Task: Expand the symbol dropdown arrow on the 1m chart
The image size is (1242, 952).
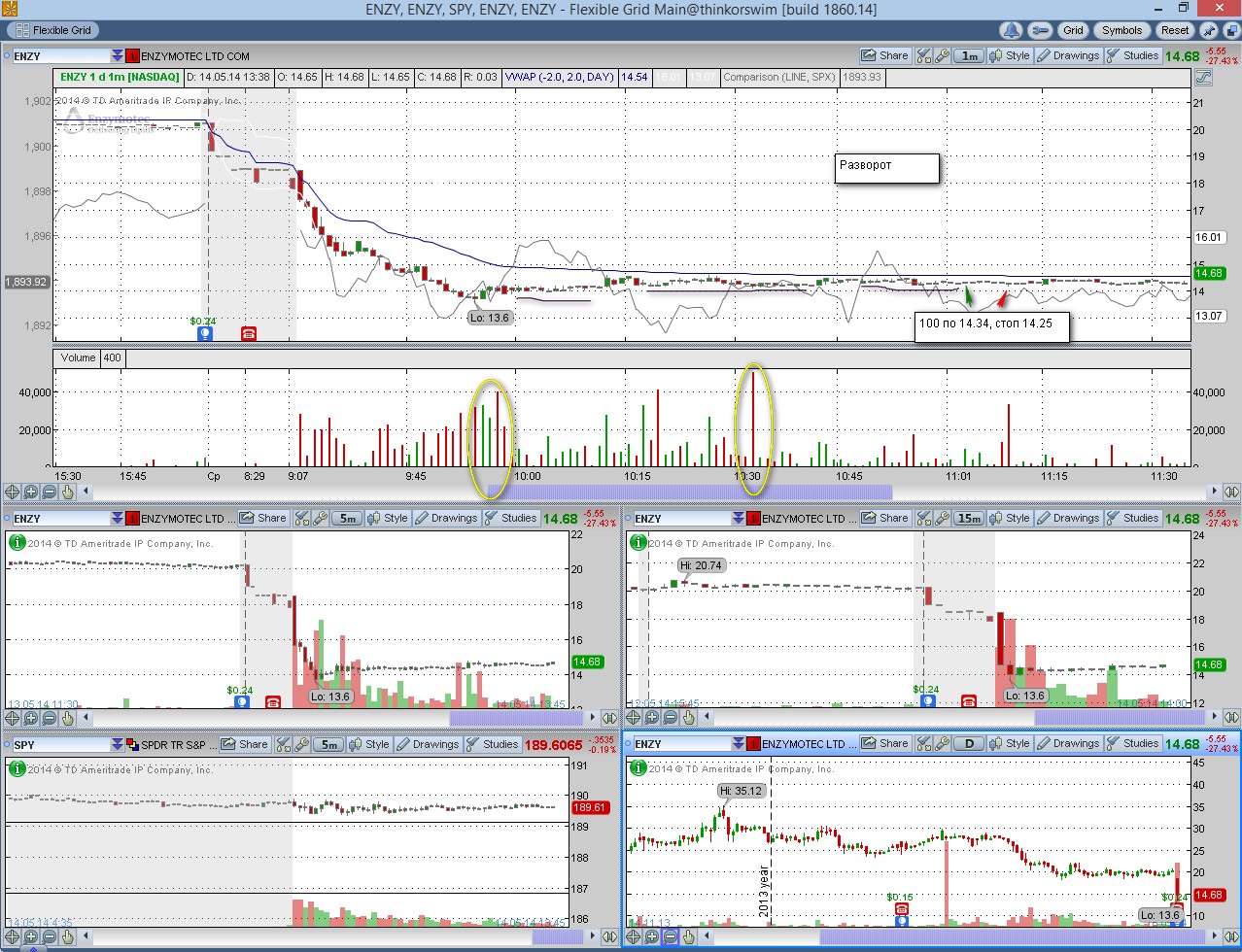Action: point(118,56)
